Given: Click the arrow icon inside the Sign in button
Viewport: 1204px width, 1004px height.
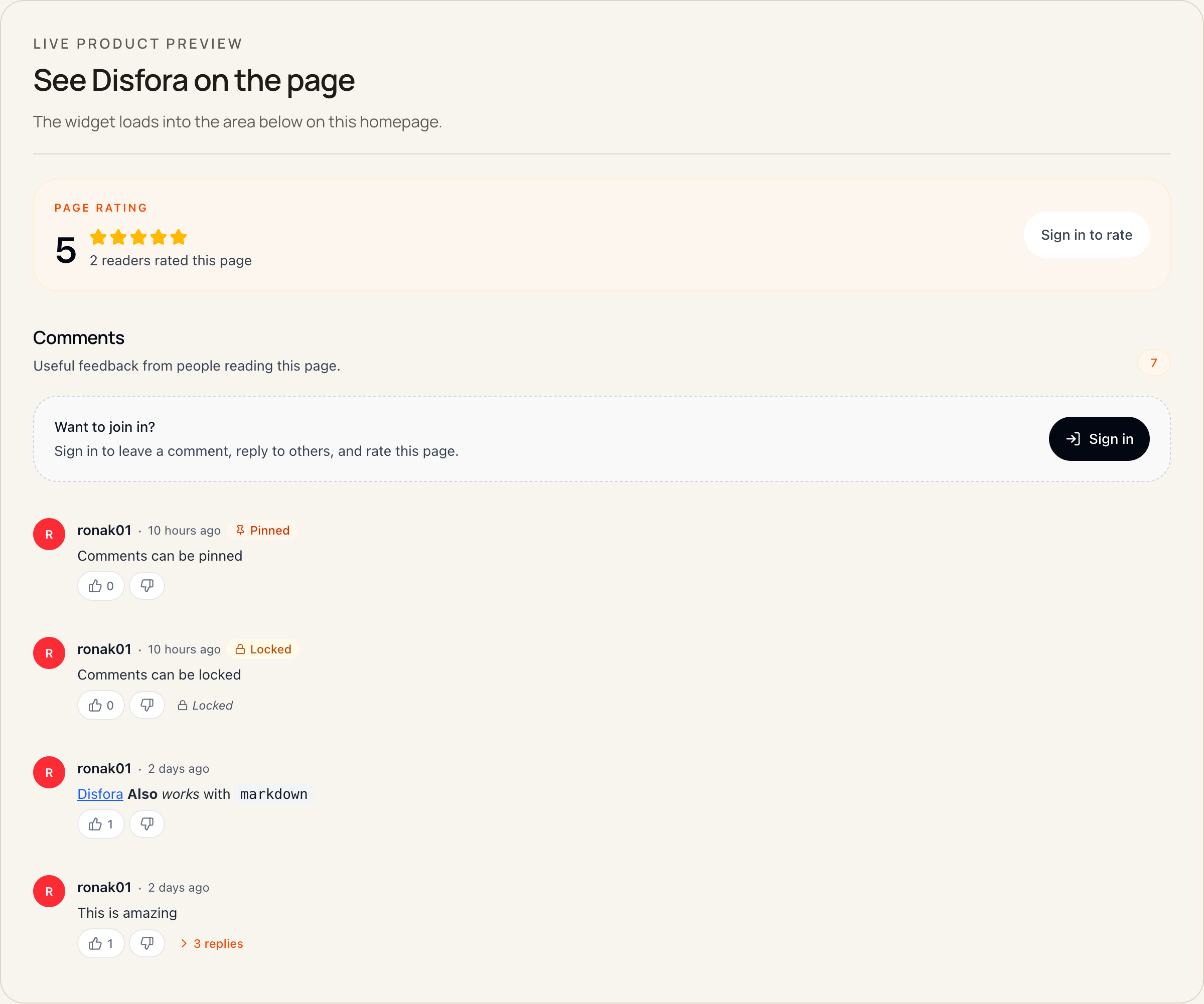Looking at the screenshot, I should [1075, 438].
